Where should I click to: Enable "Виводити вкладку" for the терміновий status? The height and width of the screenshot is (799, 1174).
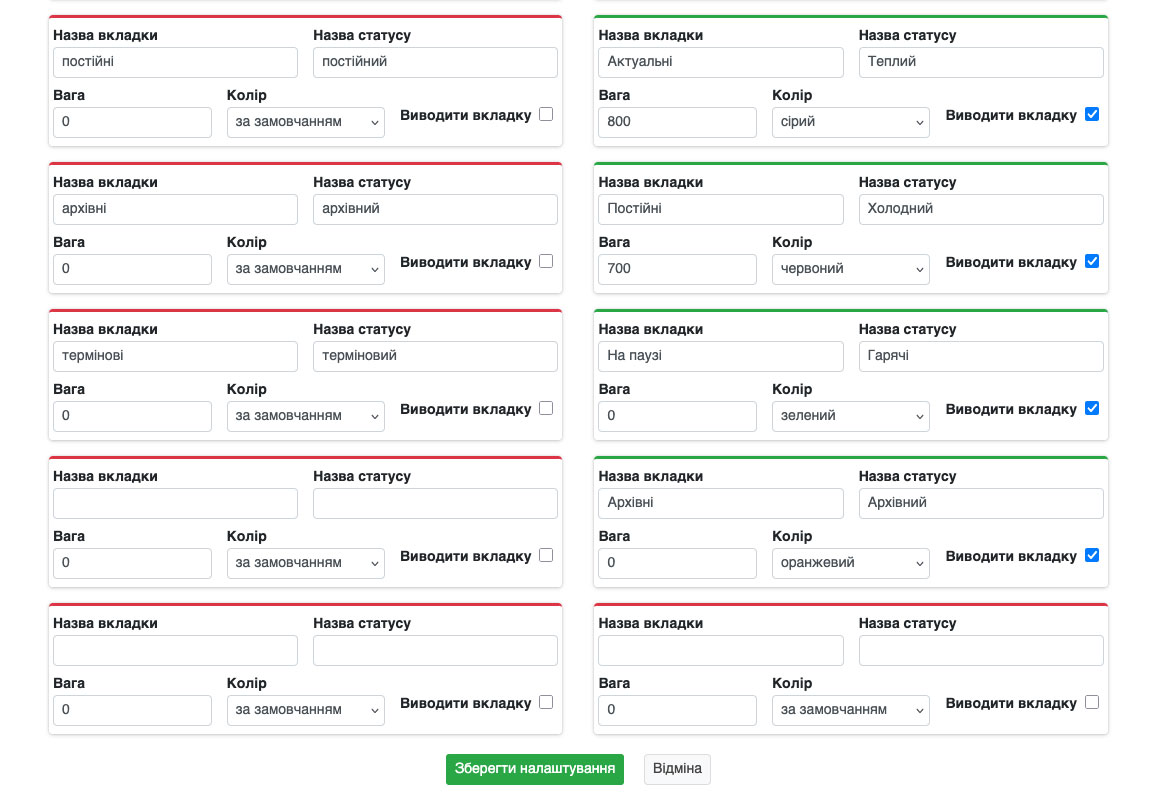546,408
